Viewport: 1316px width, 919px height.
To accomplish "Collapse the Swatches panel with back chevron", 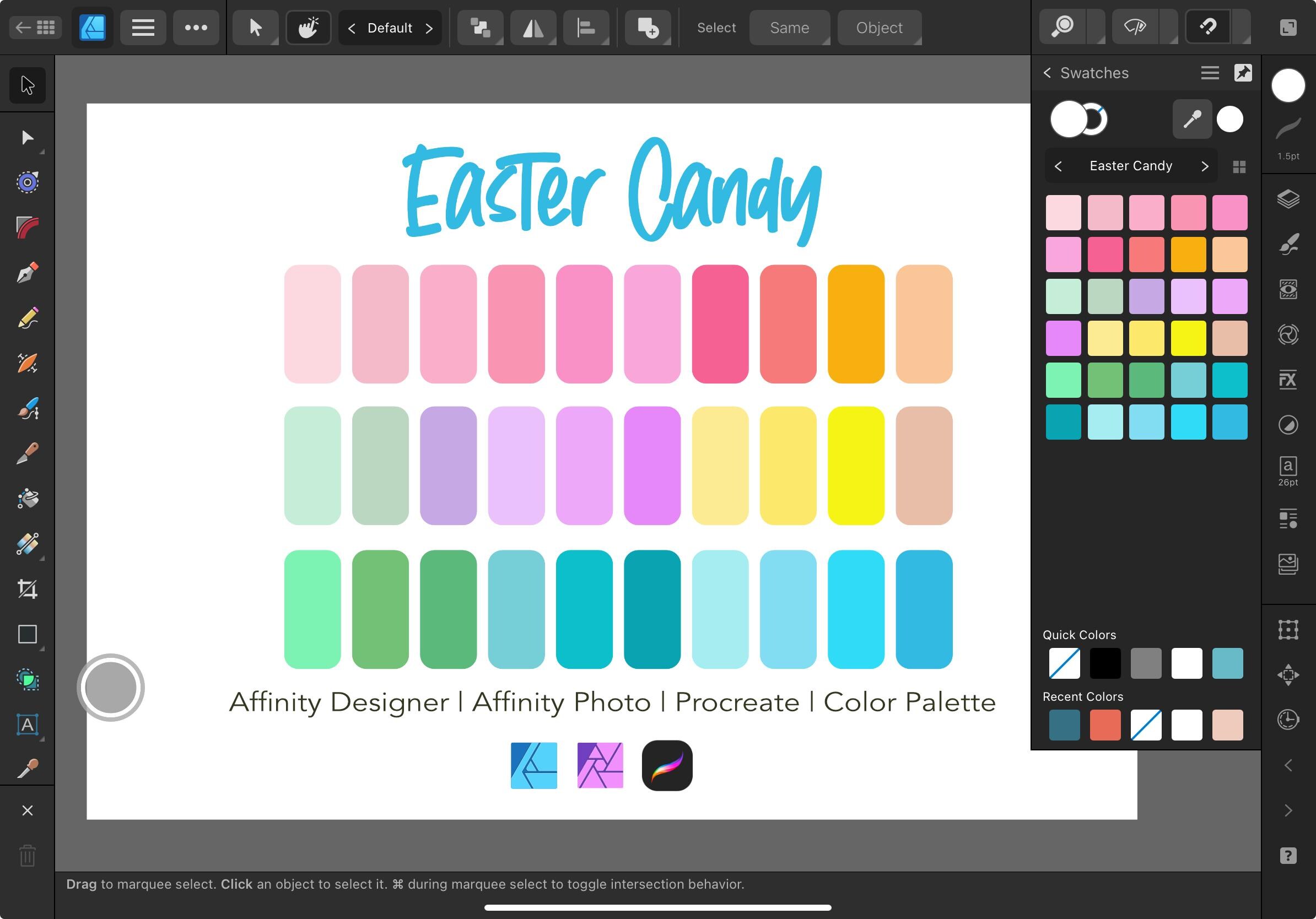I will tap(1047, 73).
